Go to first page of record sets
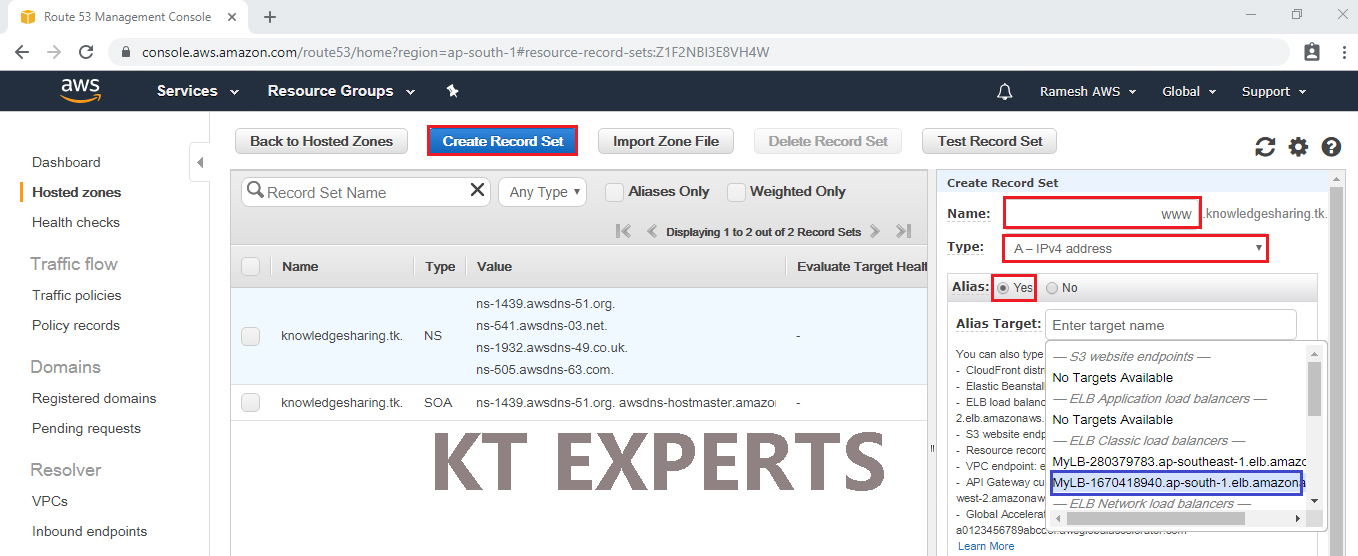Viewport: 1358px width, 556px height. (624, 231)
